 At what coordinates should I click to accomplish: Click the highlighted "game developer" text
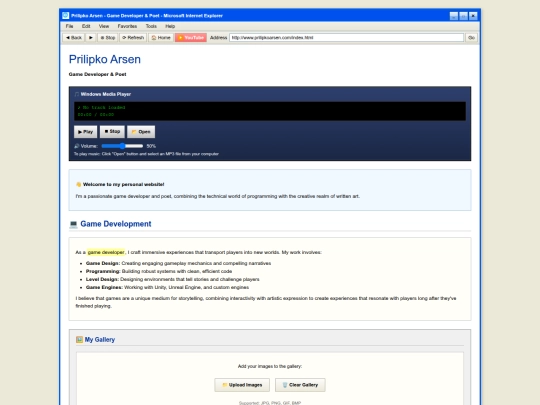coord(106,252)
